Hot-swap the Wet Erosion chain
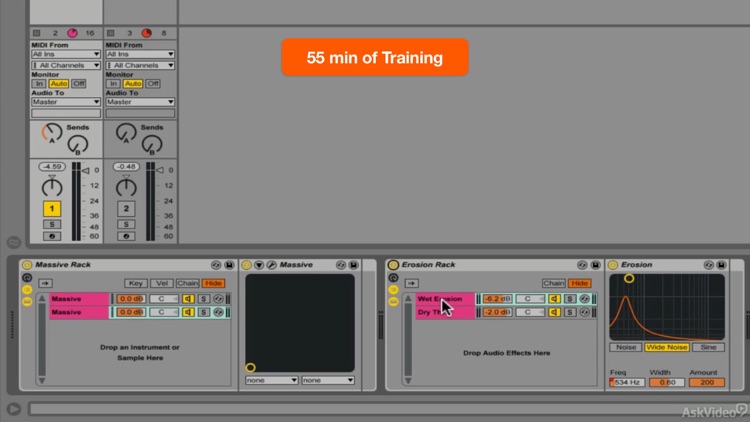Viewport: 750px width, 422px height. tap(585, 299)
